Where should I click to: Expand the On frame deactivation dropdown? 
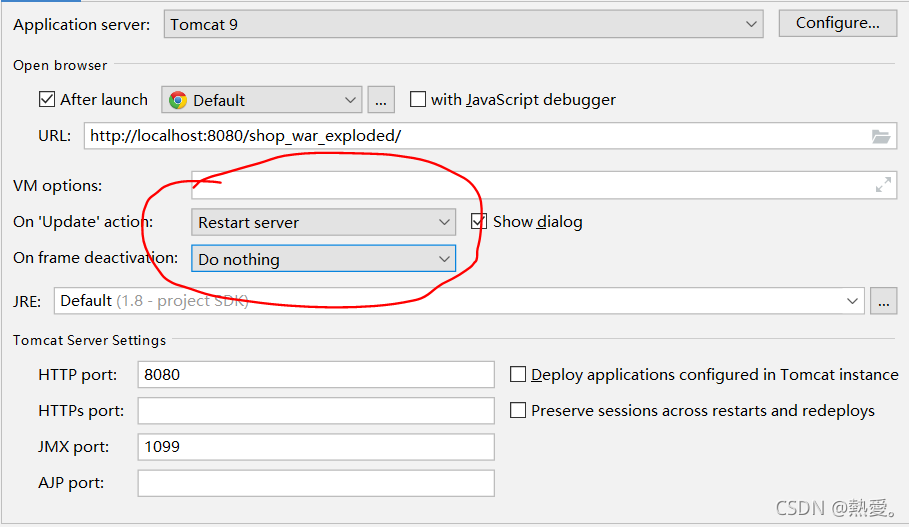[323, 260]
